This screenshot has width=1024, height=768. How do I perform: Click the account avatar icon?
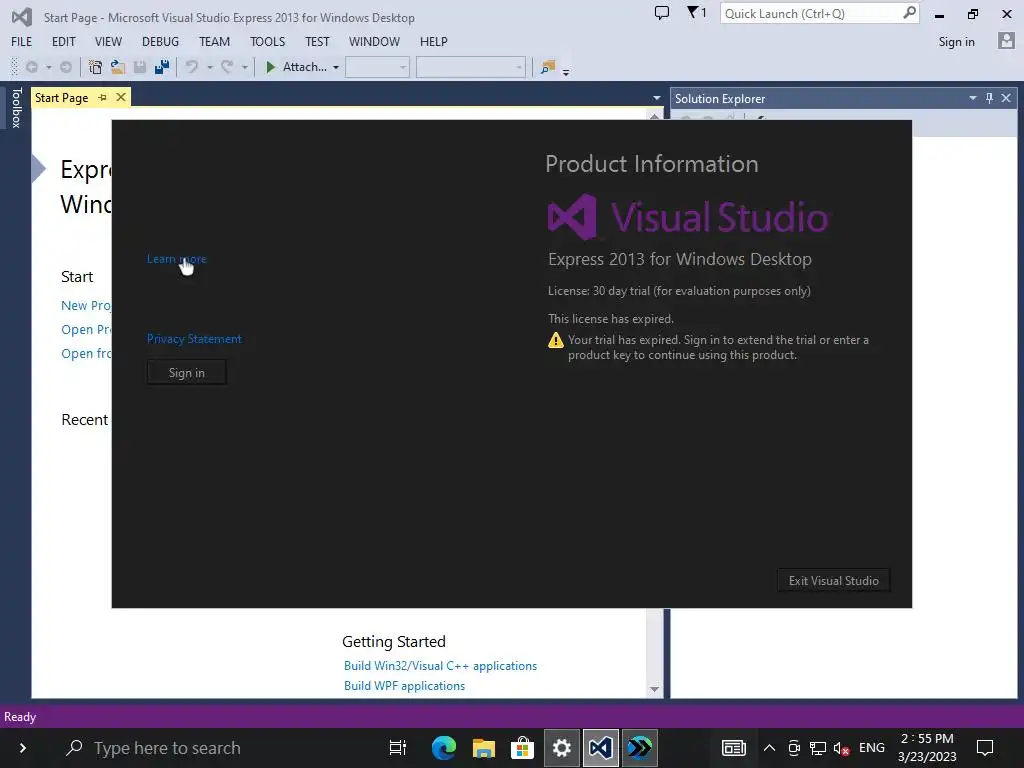click(x=1006, y=41)
